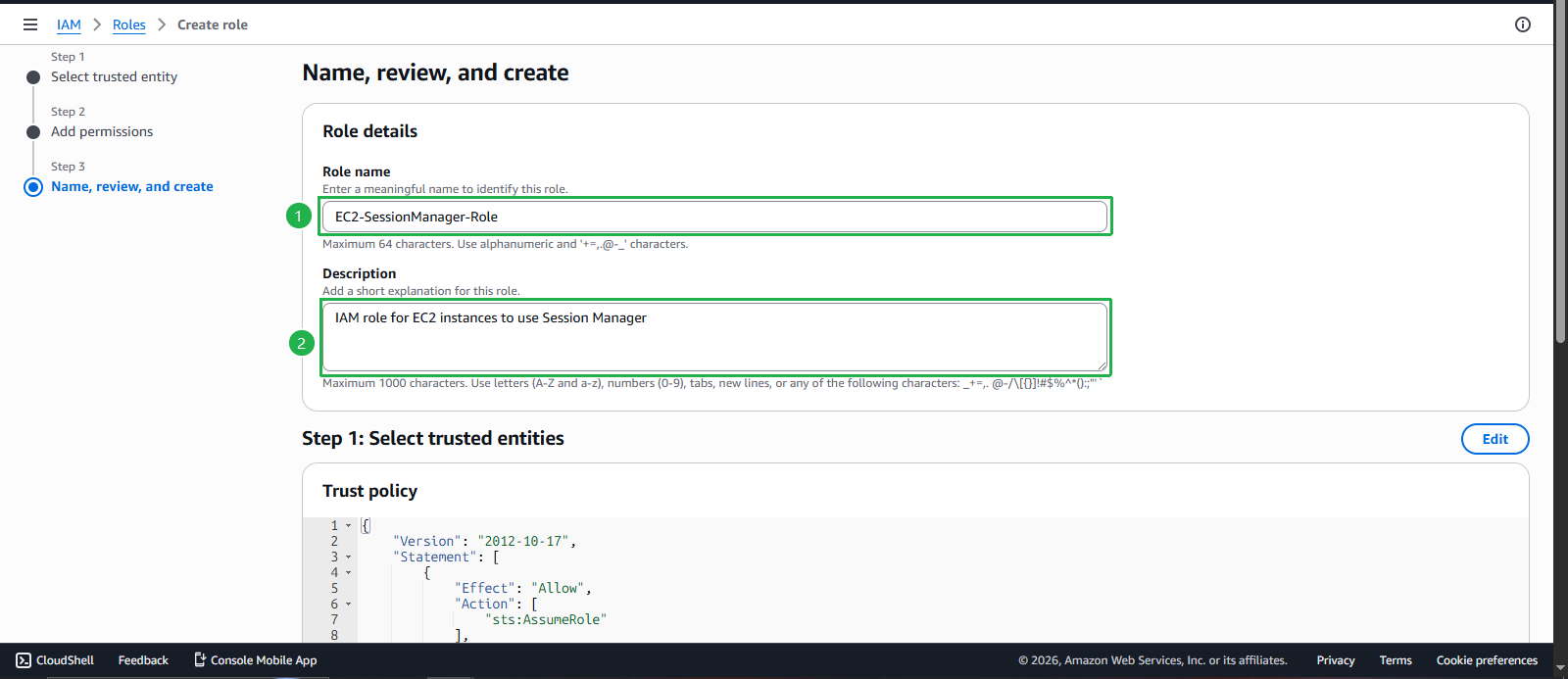Image resolution: width=1568 pixels, height=679 pixels.
Task: Collapse line 1 in trust policy
Action: [x=348, y=525]
